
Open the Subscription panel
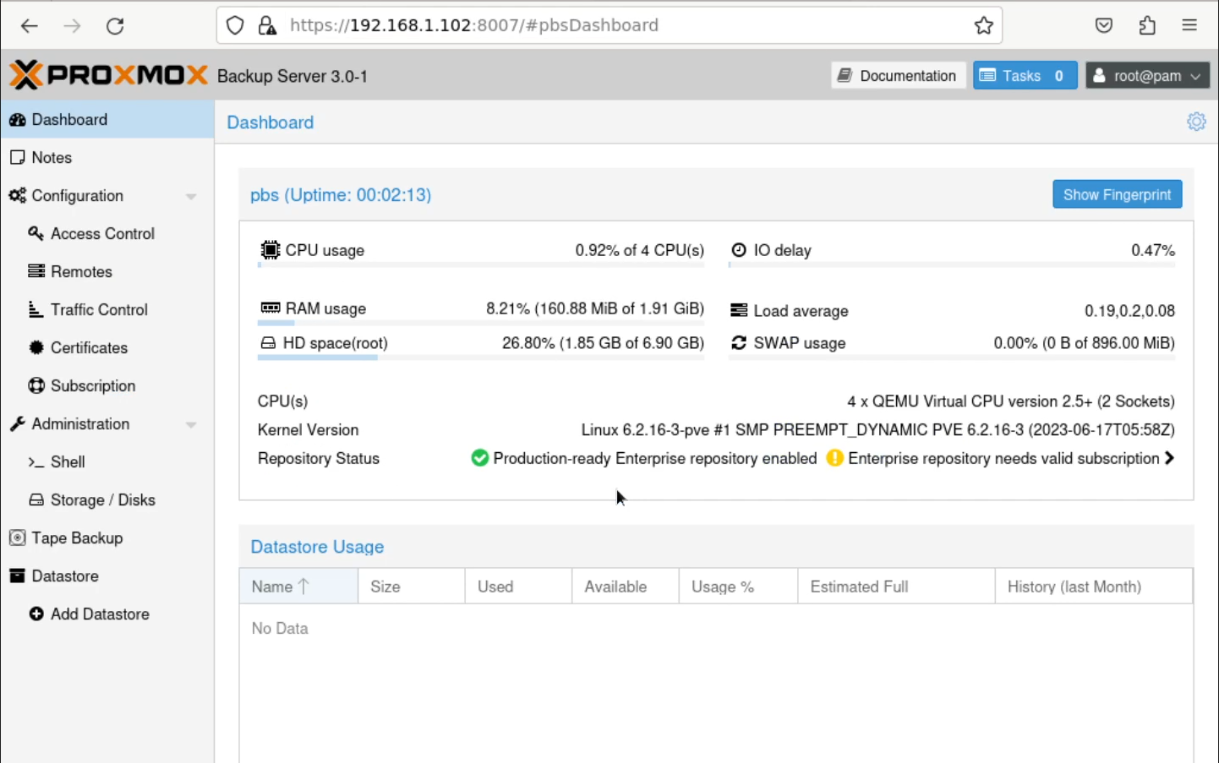click(92, 385)
